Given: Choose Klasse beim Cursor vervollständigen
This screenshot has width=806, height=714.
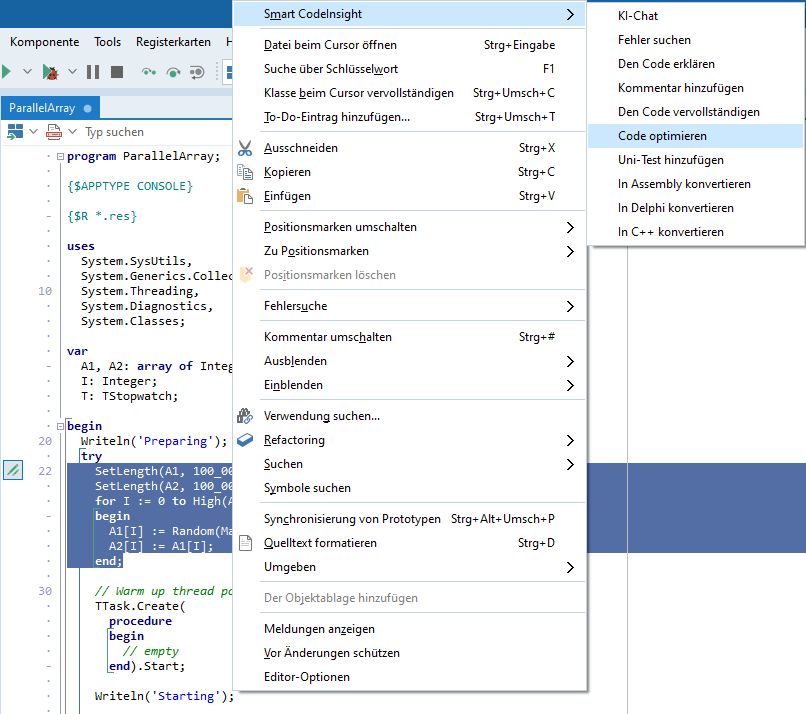Looking at the screenshot, I should pos(409,93).
